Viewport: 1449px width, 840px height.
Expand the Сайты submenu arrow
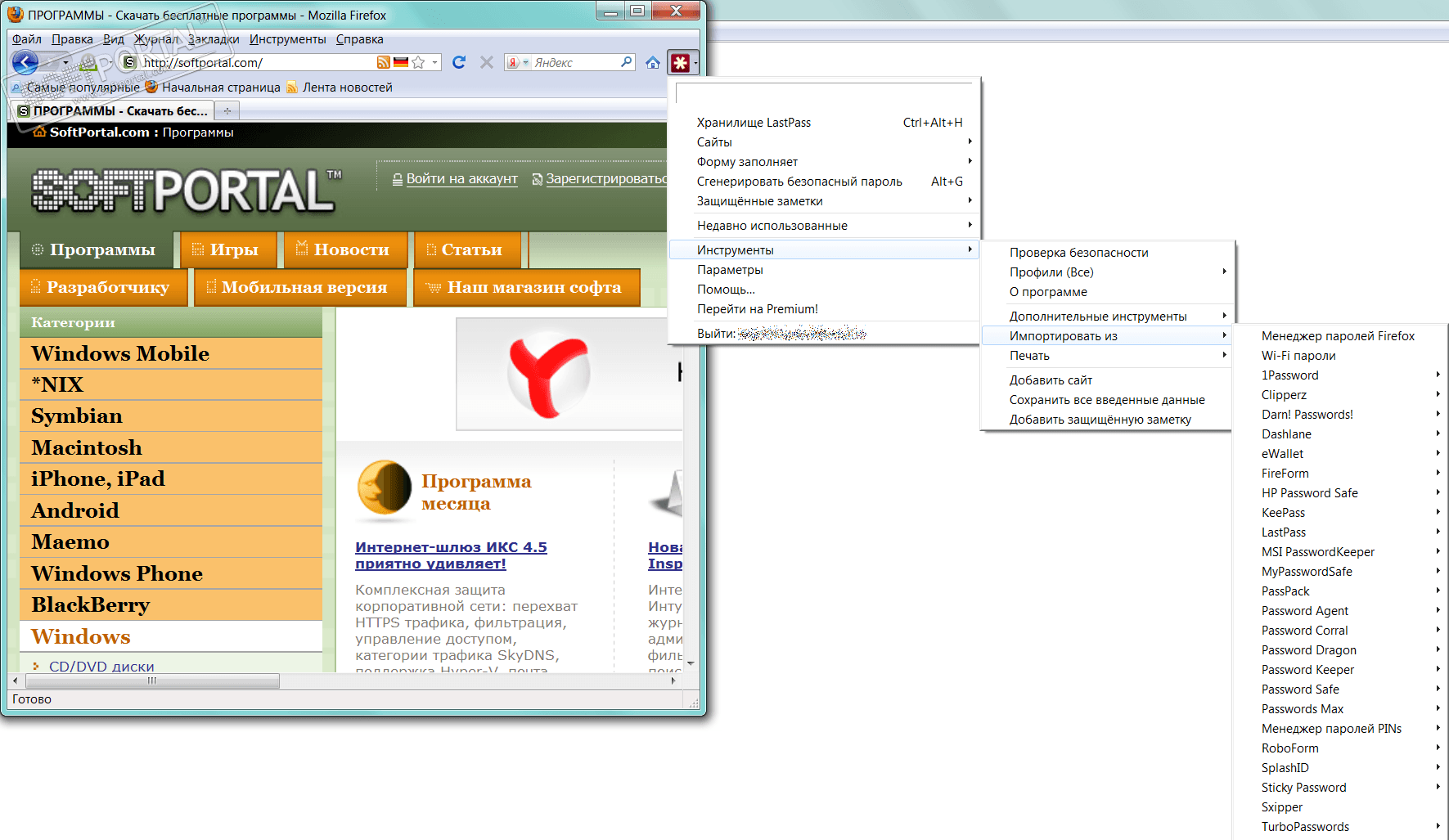coord(970,141)
